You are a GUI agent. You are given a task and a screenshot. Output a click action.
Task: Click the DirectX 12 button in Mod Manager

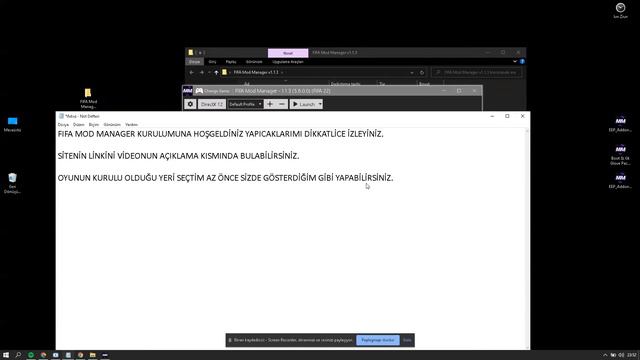211,104
